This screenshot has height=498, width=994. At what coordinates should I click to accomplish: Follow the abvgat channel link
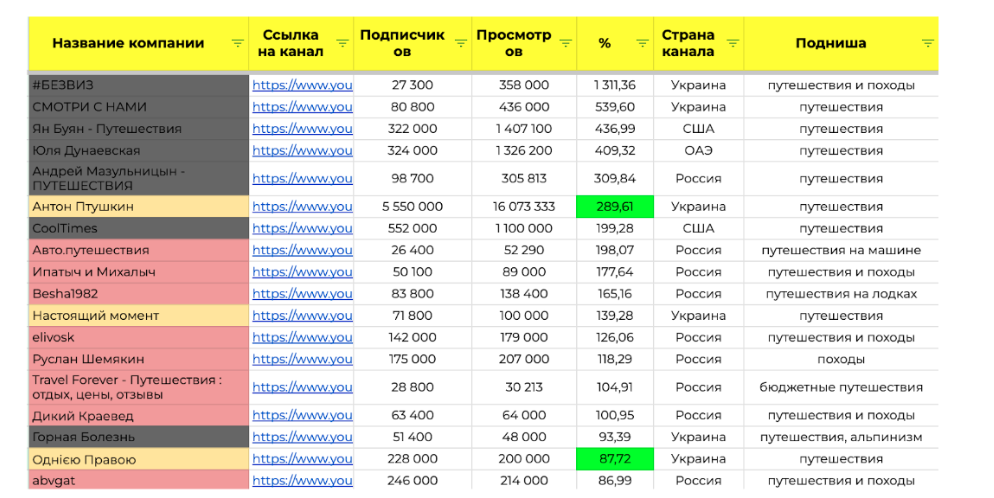click(x=302, y=480)
